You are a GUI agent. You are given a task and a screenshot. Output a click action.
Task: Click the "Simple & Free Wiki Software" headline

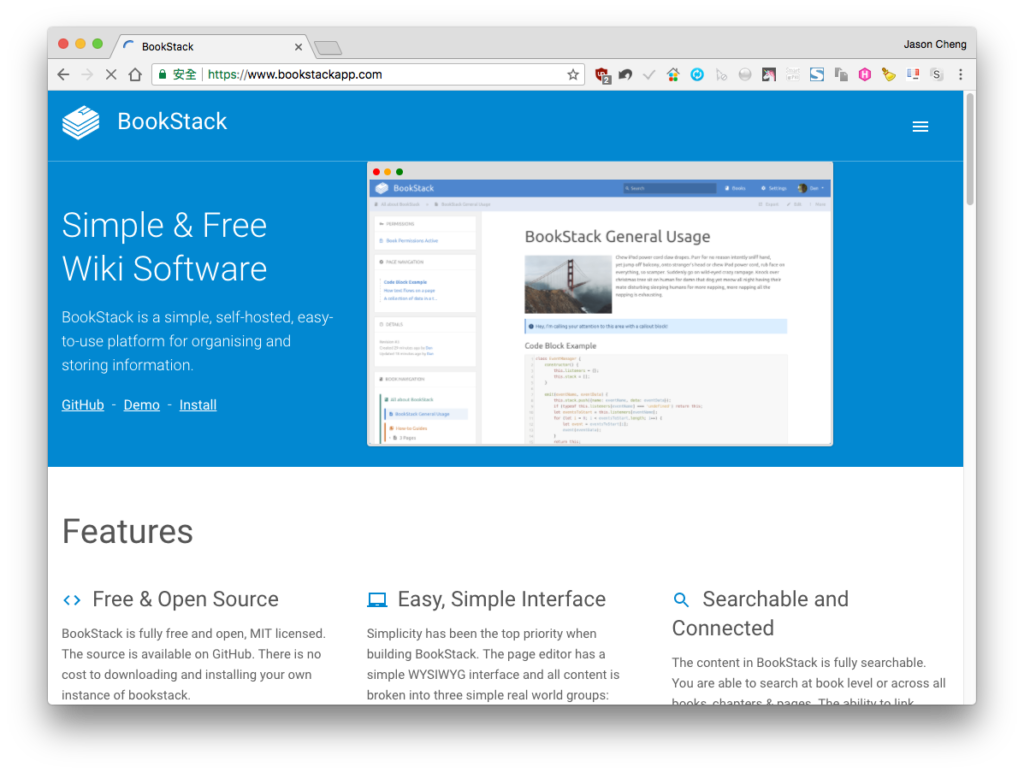pos(165,247)
